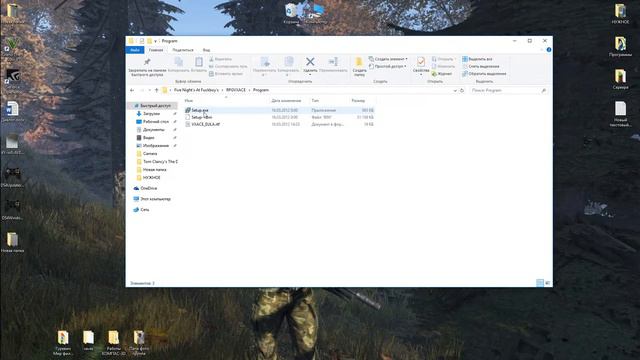Expand the New item dropdown
This screenshot has height=360, width=640.
[x=406, y=59]
